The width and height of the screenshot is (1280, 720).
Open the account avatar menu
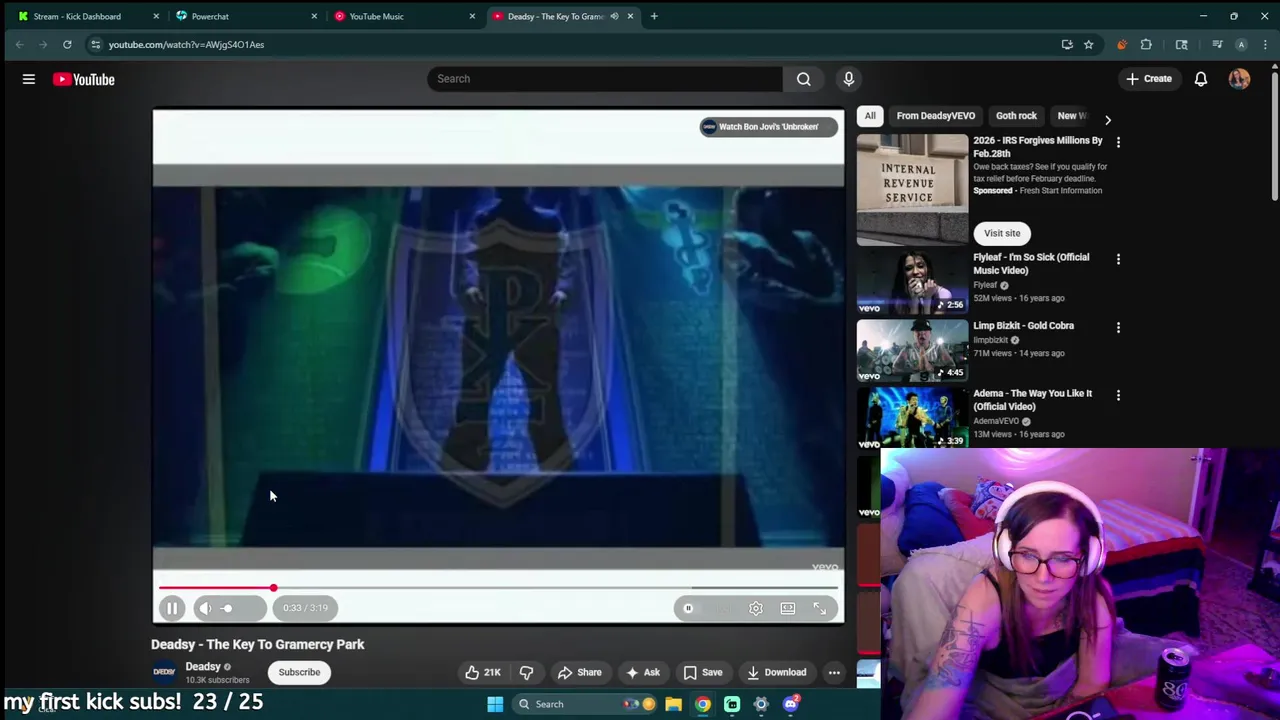[x=1239, y=79]
